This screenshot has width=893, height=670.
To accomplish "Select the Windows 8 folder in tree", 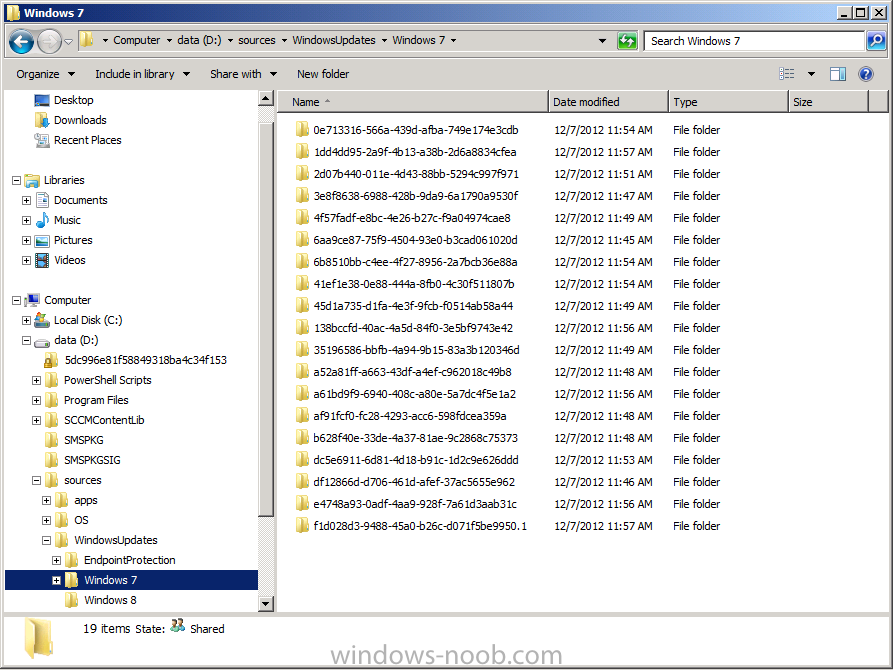I will point(110,600).
